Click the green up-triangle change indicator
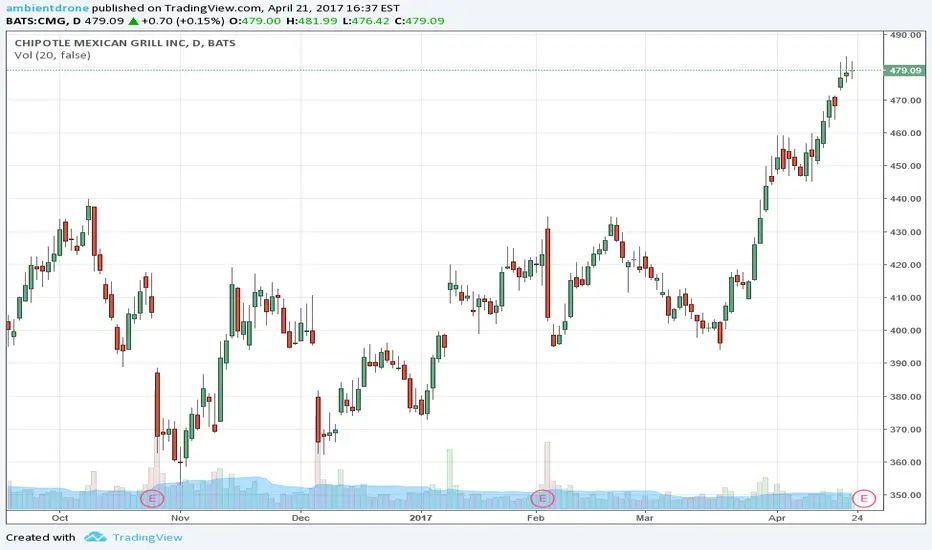Image resolution: width=932 pixels, height=550 pixels. click(133, 21)
